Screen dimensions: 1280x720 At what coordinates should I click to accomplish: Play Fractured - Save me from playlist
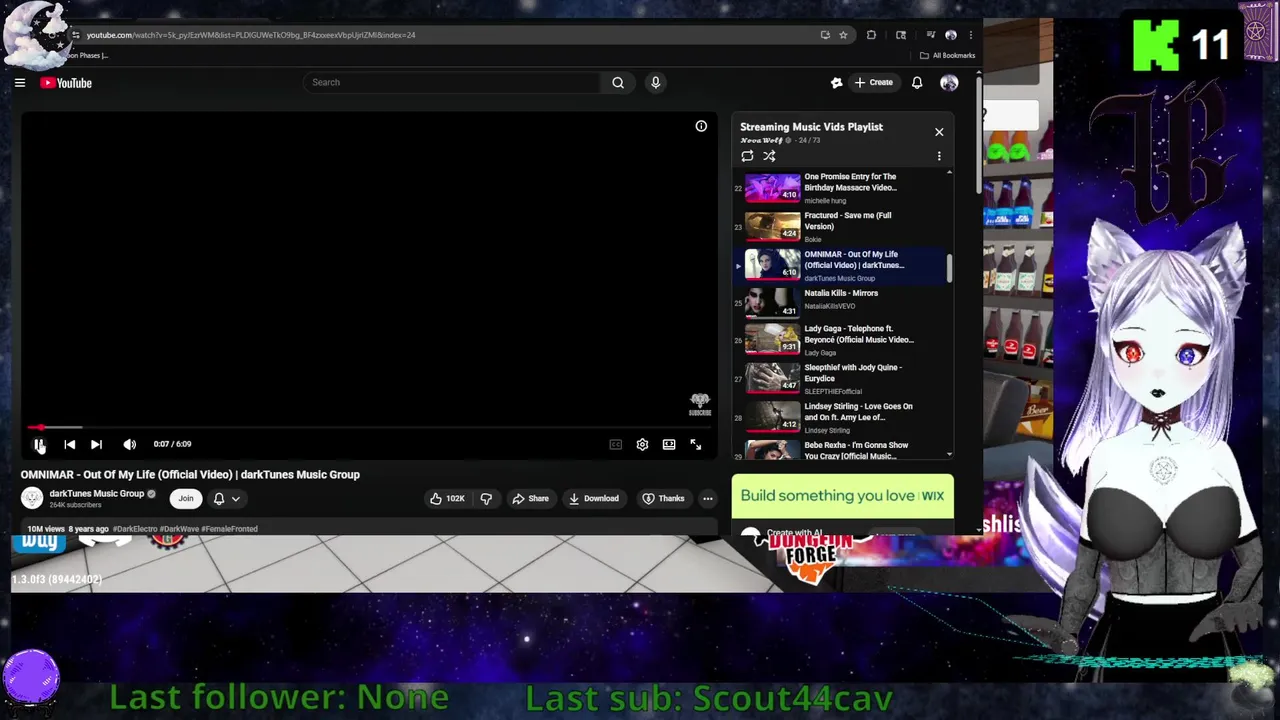click(x=840, y=227)
